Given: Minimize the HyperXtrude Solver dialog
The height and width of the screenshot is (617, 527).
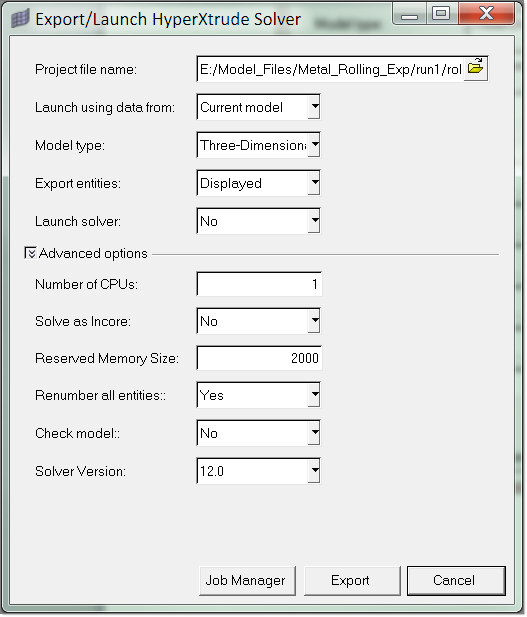Looking at the screenshot, I should click(409, 14).
